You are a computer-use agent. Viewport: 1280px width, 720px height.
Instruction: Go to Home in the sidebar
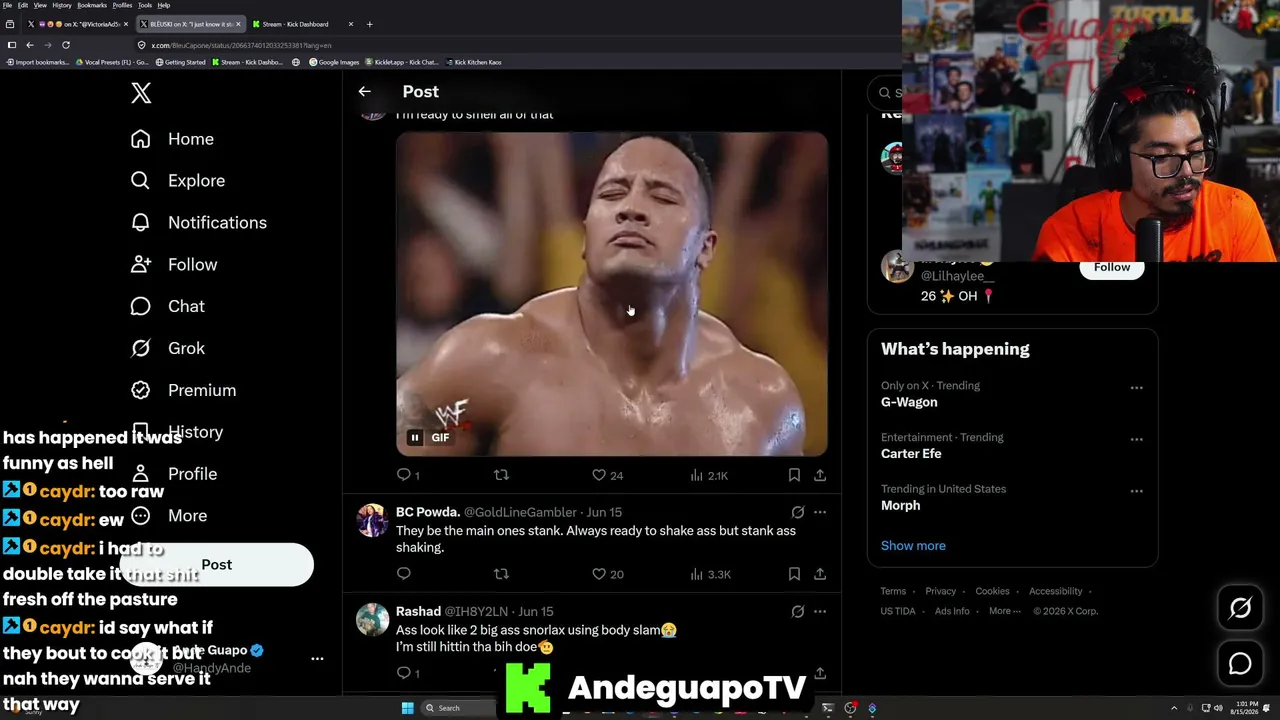coord(172,139)
